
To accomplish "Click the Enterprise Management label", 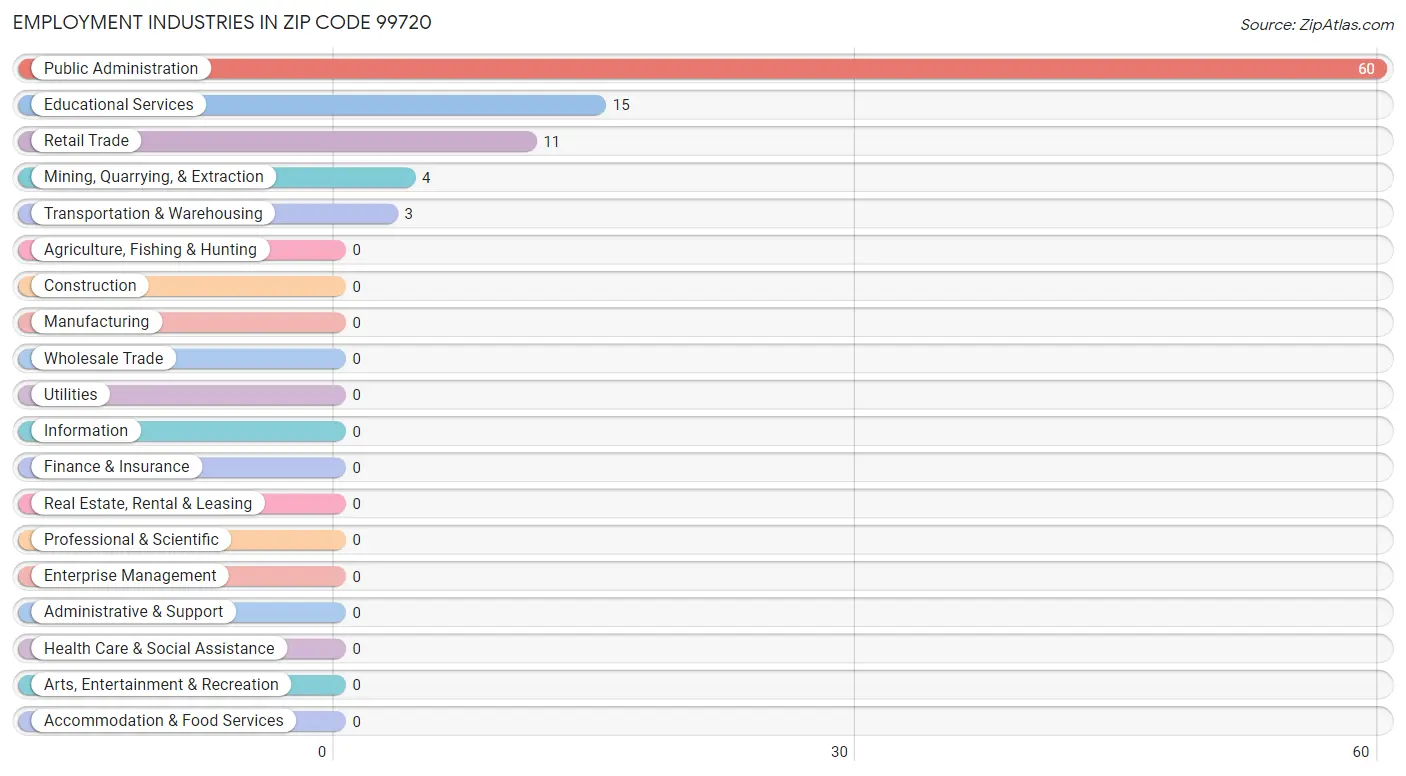I will [130, 575].
